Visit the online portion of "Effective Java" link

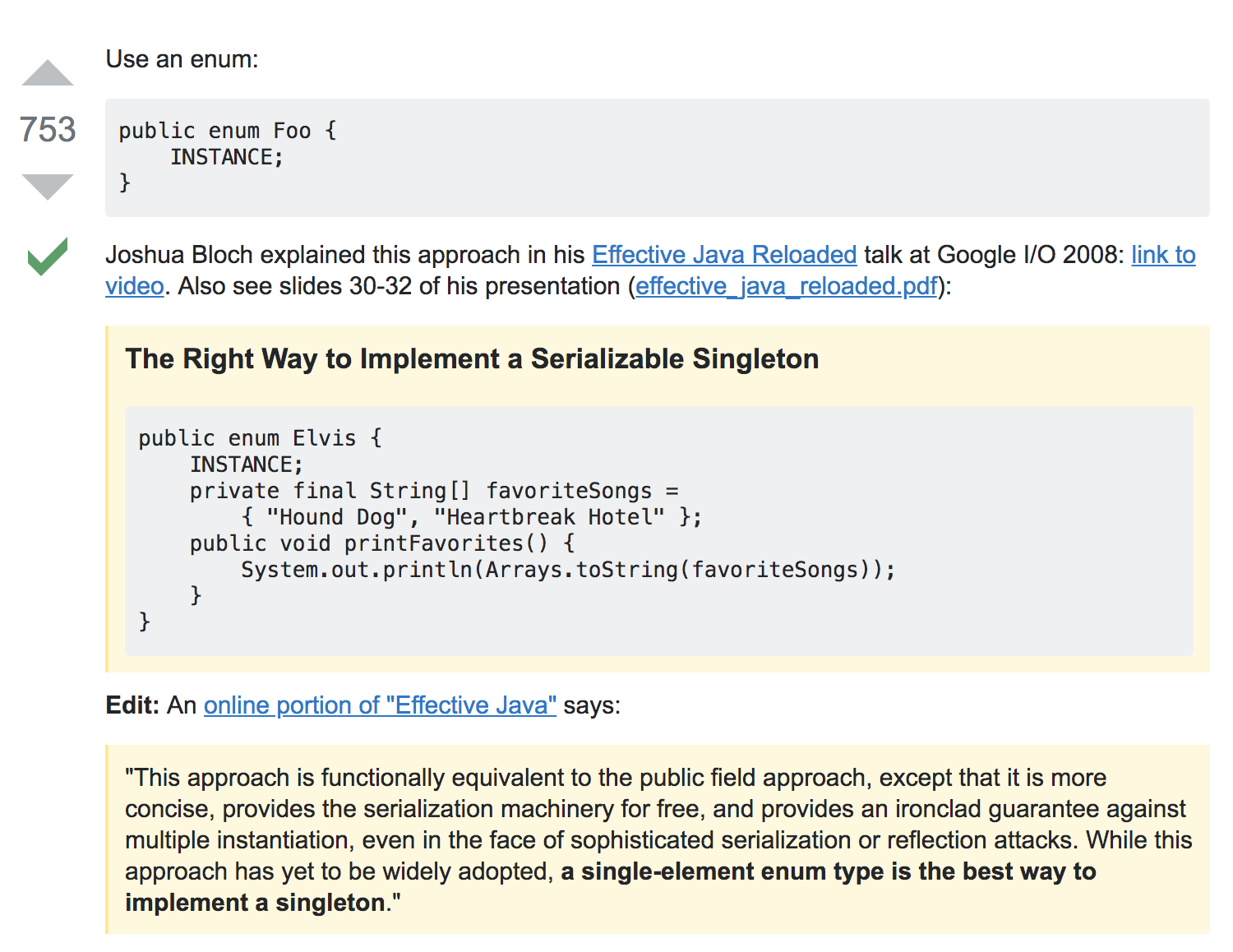pos(380,705)
